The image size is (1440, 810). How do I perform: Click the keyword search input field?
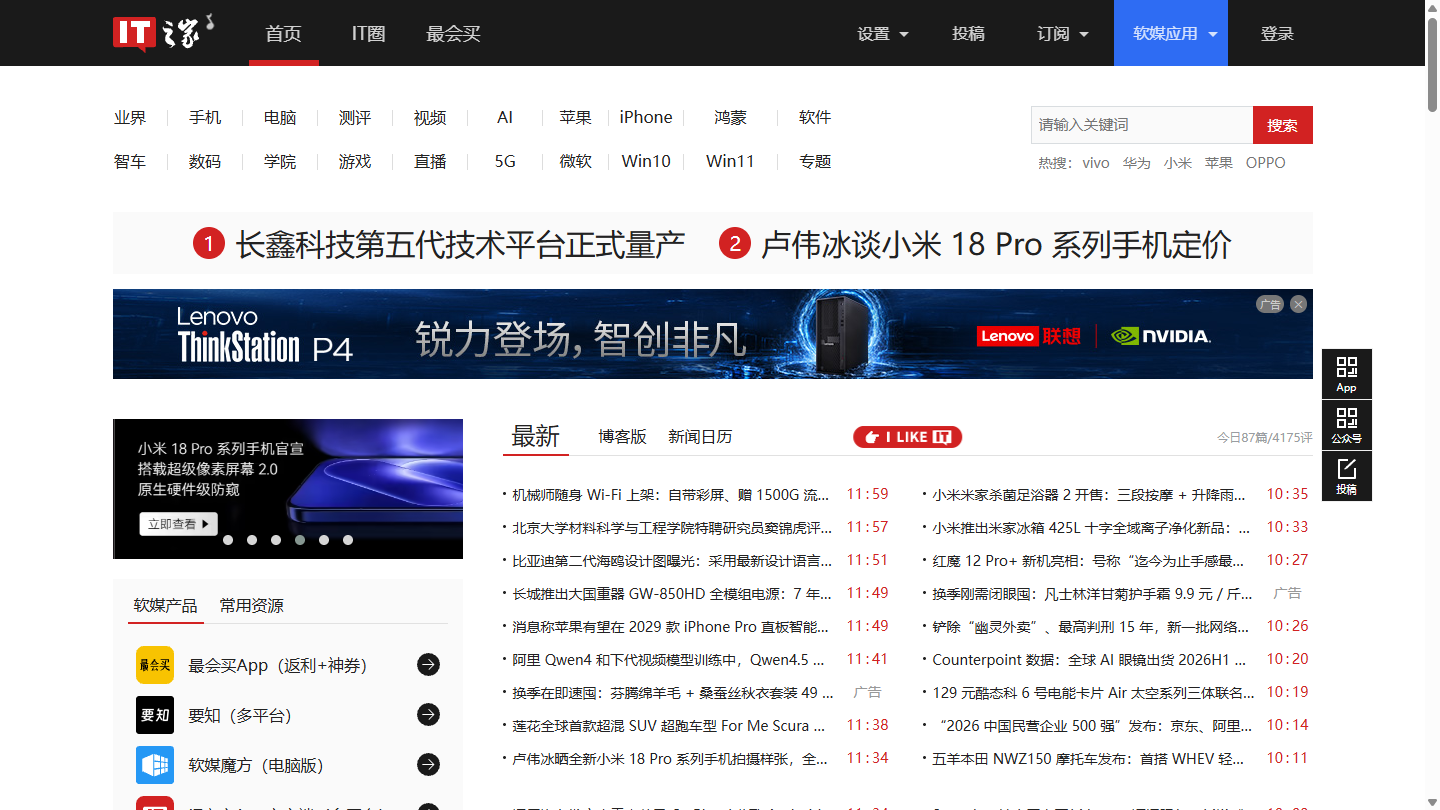[1142, 125]
